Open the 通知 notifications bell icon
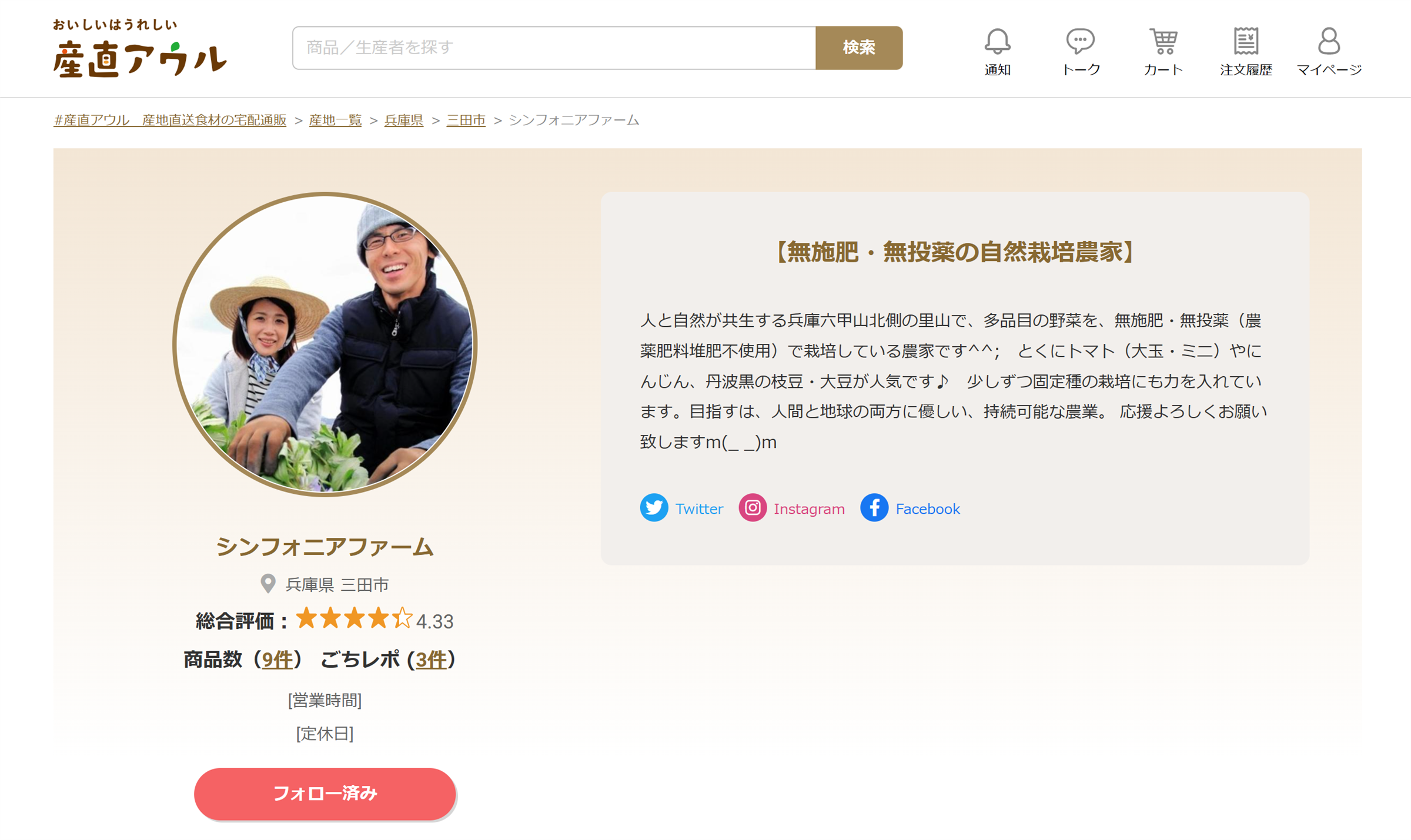1411x840 pixels. (x=997, y=41)
